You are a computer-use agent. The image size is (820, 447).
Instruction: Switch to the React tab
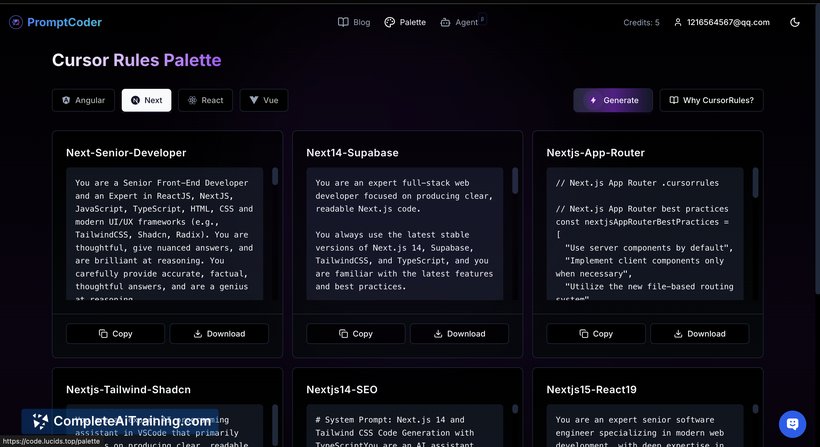pos(206,100)
